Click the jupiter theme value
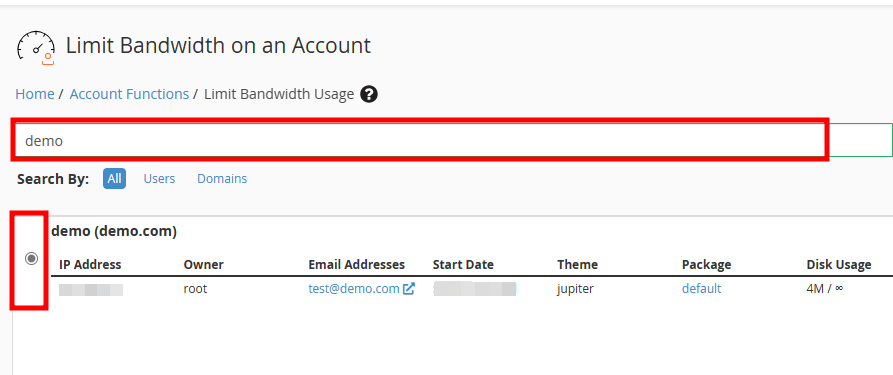893x375 pixels. (x=575, y=289)
